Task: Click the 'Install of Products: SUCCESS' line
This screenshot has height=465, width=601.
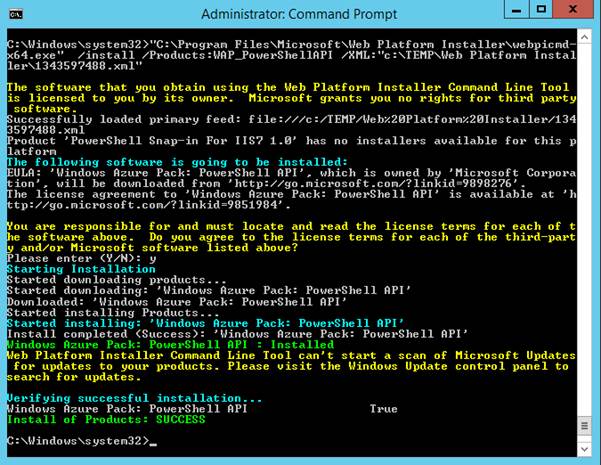Action: (106, 419)
